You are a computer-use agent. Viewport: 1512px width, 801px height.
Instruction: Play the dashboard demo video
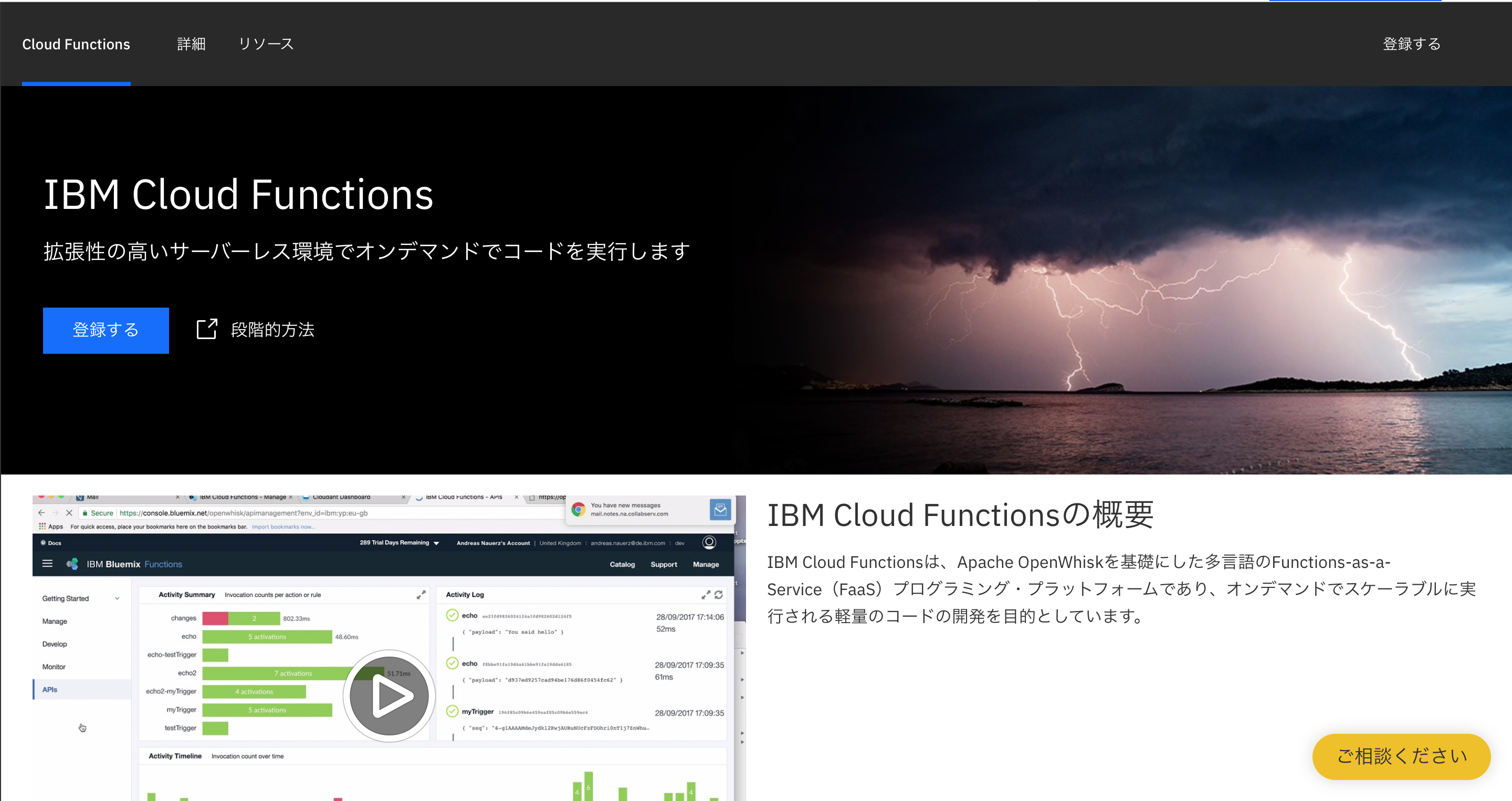pos(388,695)
